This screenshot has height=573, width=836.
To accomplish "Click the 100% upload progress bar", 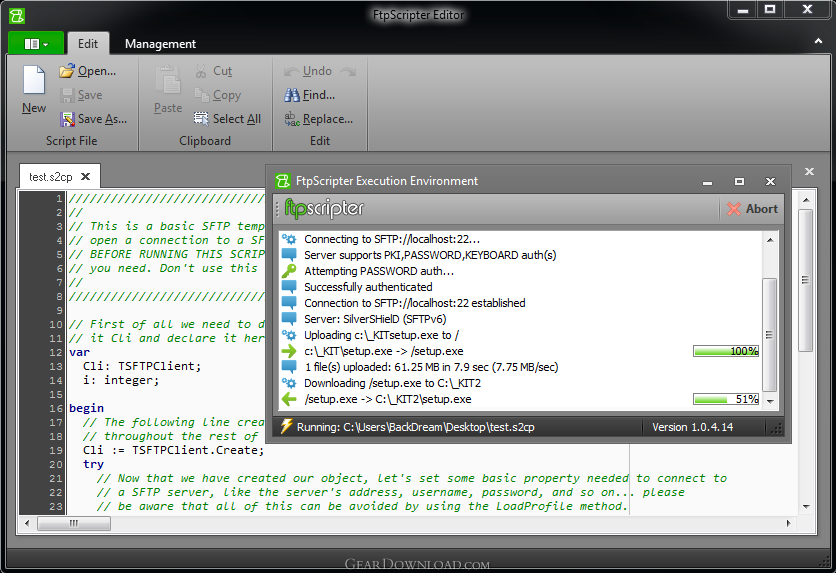I will tap(726, 351).
